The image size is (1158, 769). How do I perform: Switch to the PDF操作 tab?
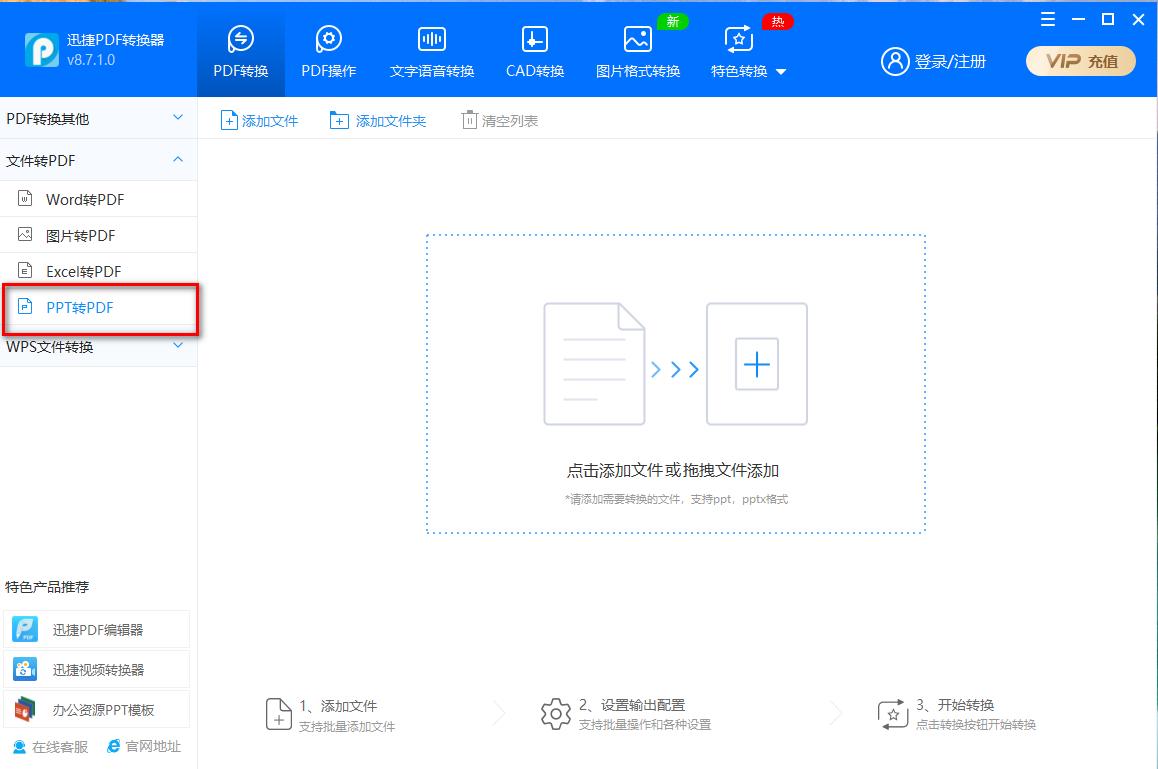coord(328,50)
